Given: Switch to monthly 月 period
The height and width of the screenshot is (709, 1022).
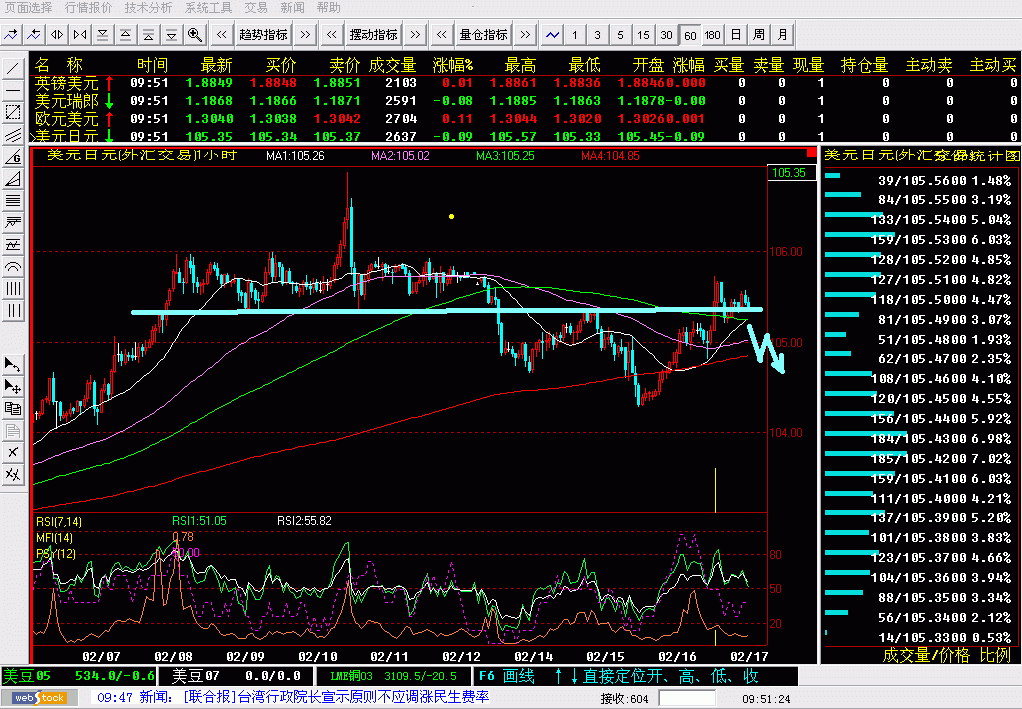Looking at the screenshot, I should tap(781, 35).
